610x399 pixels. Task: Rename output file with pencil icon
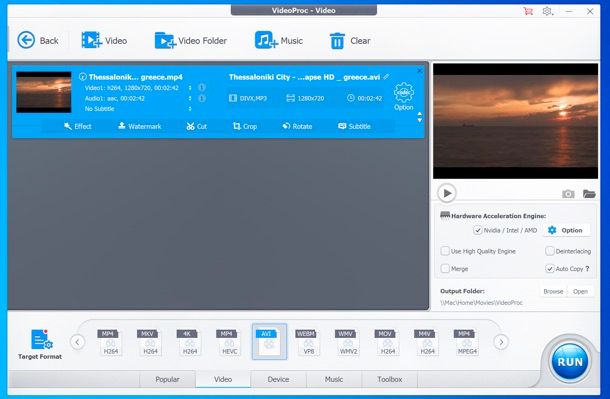(386, 77)
